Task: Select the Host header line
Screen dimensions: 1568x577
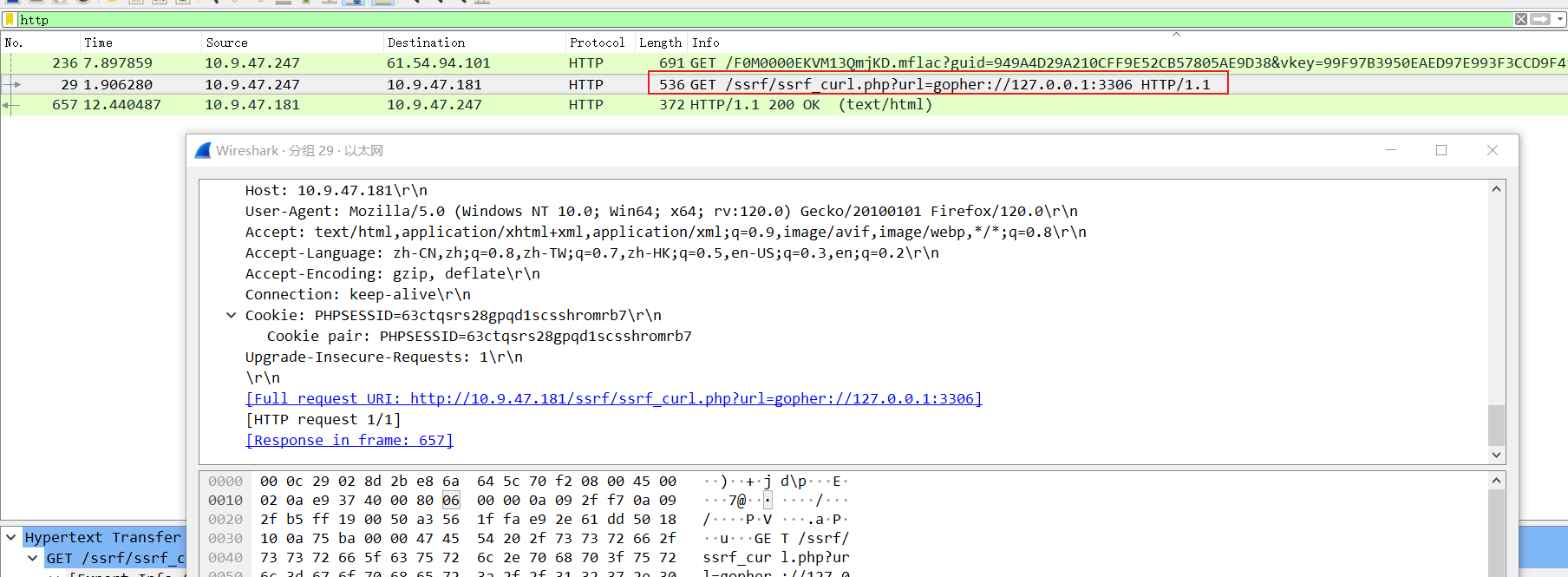Action: click(336, 190)
